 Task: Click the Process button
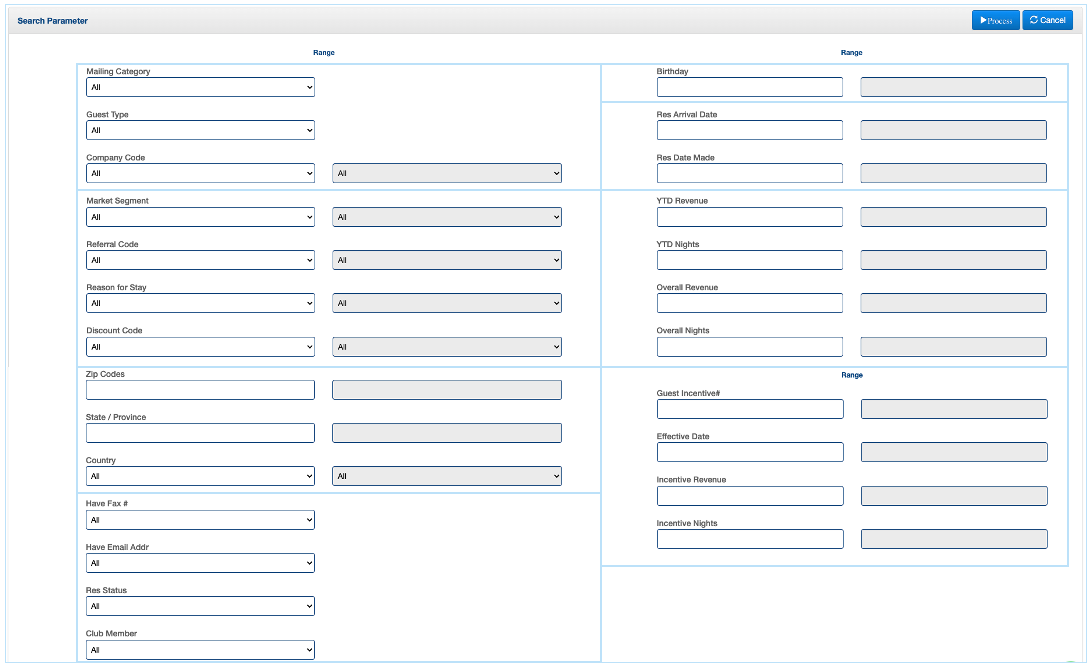[995, 20]
